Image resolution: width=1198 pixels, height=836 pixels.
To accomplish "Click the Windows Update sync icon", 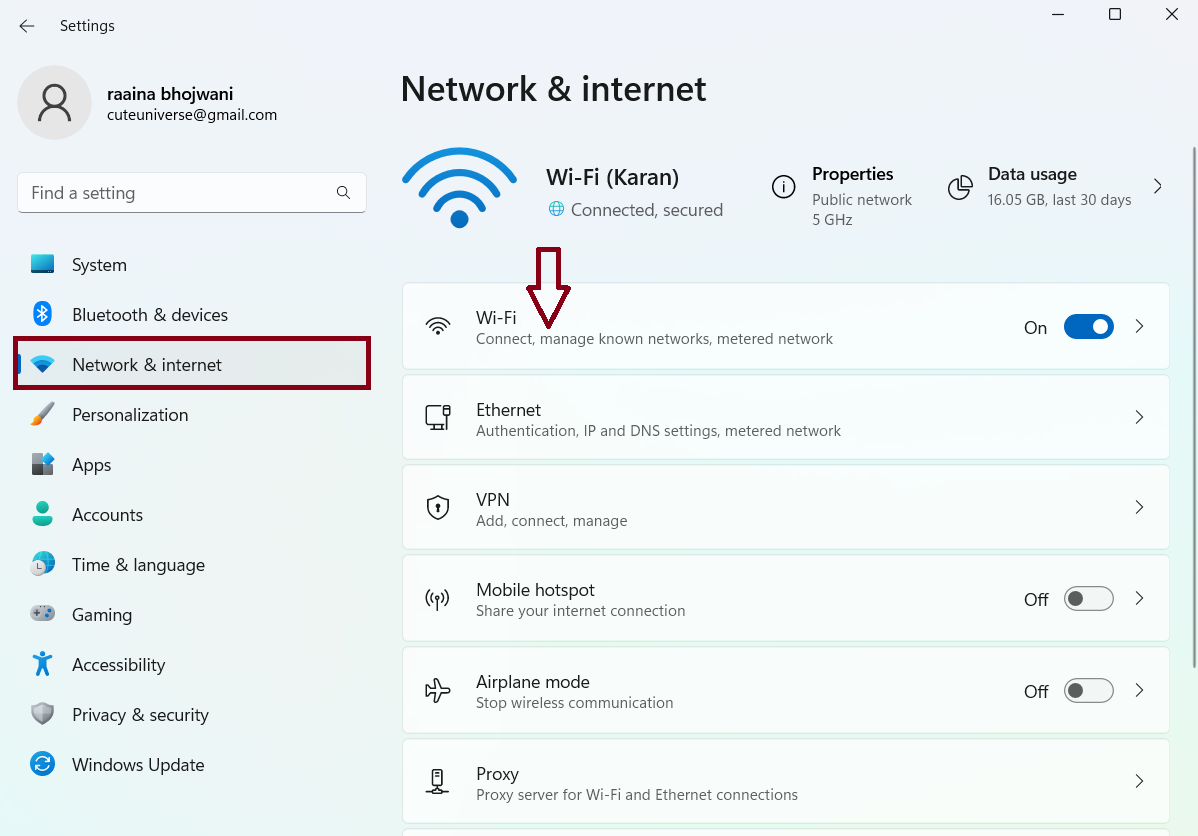I will tap(42, 764).
